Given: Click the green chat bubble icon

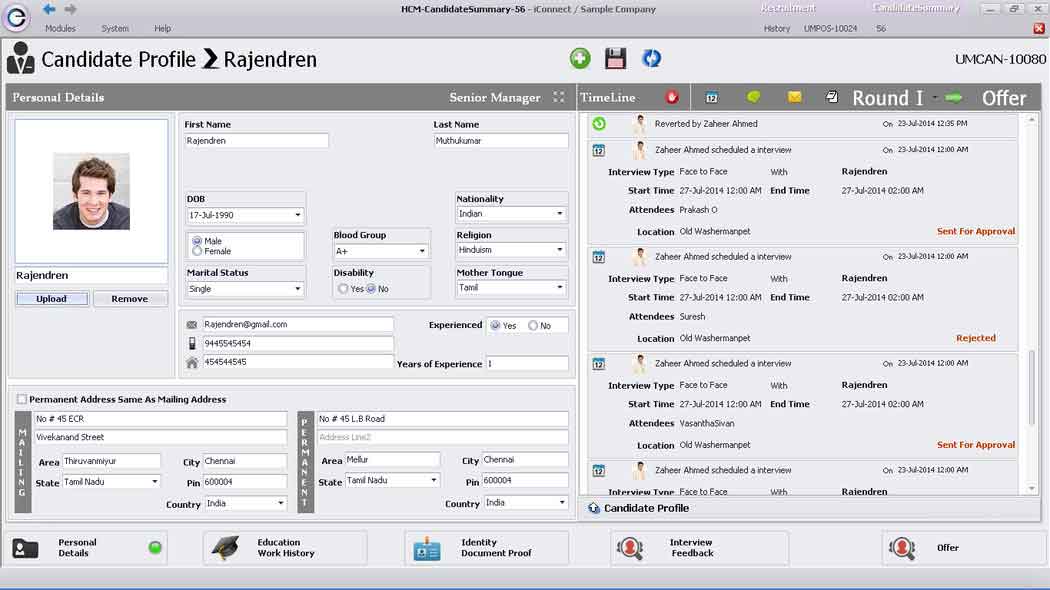Looking at the screenshot, I should coord(754,97).
